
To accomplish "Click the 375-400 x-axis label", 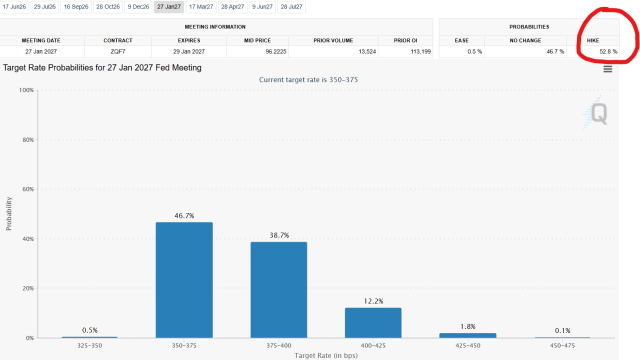I will coord(279,346).
